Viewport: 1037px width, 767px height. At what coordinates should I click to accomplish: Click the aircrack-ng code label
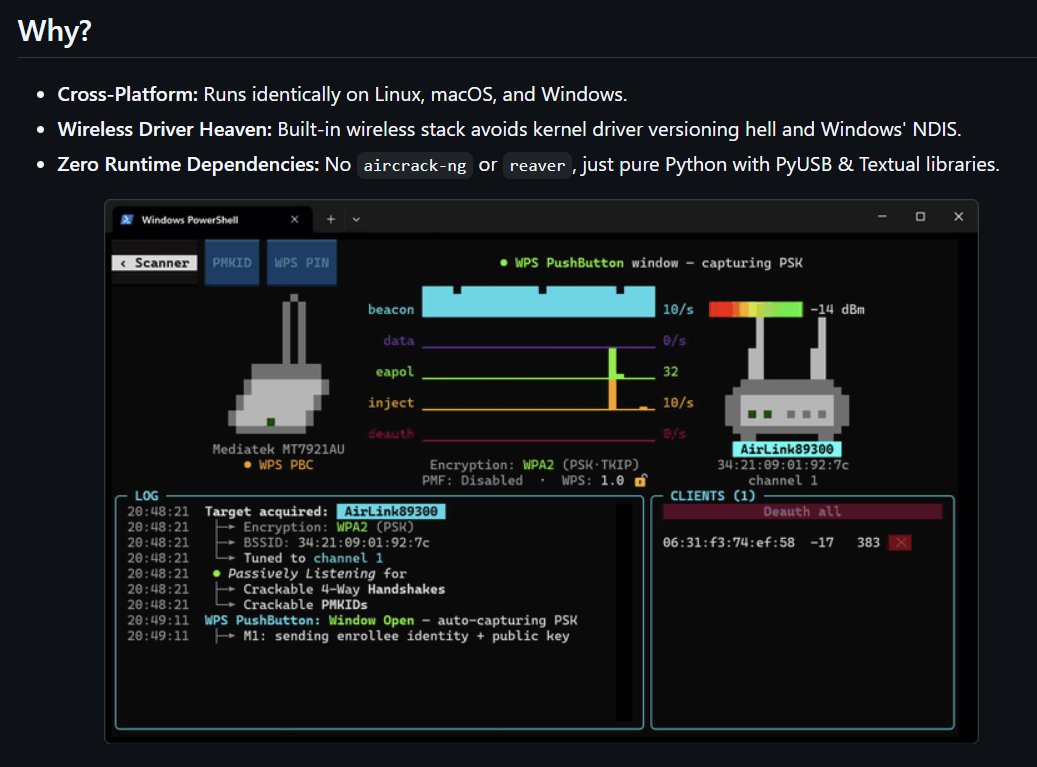pos(415,165)
